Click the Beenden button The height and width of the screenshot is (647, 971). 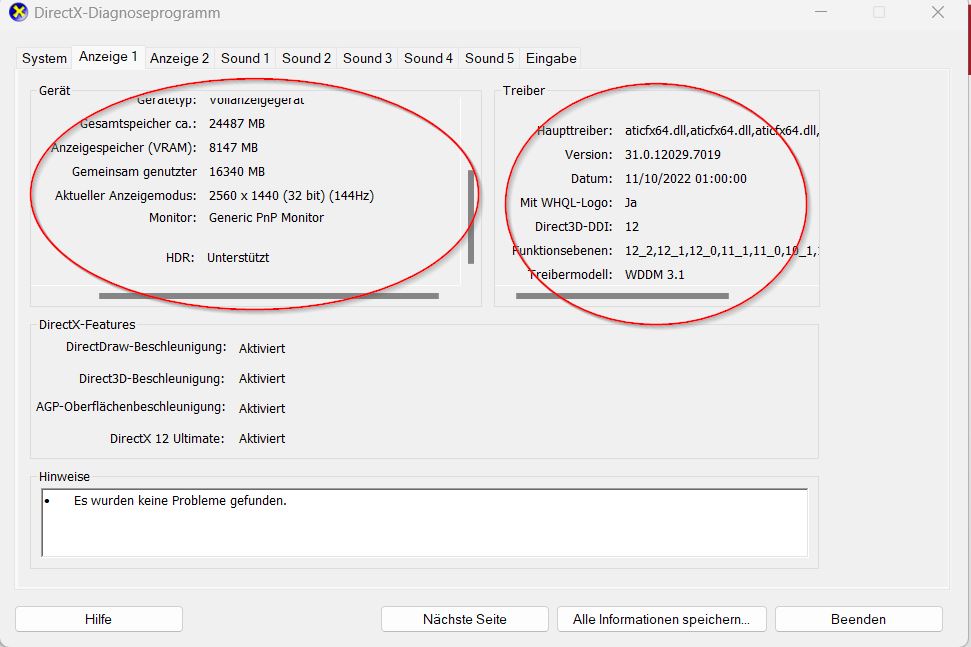[858, 619]
